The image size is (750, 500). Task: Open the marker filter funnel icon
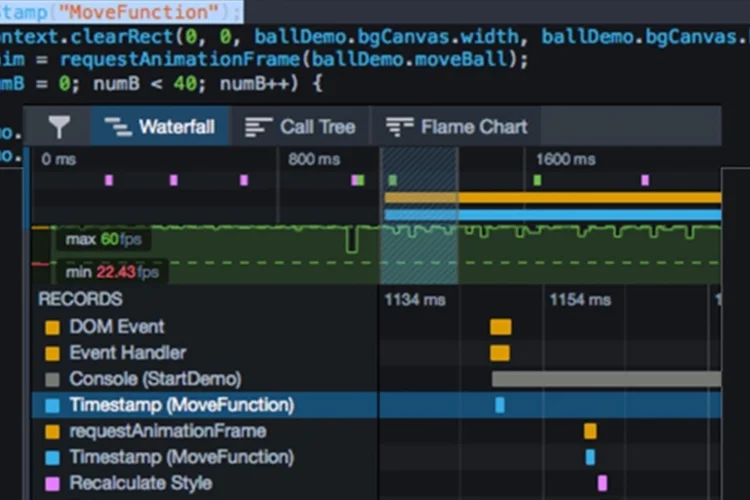pos(59,127)
